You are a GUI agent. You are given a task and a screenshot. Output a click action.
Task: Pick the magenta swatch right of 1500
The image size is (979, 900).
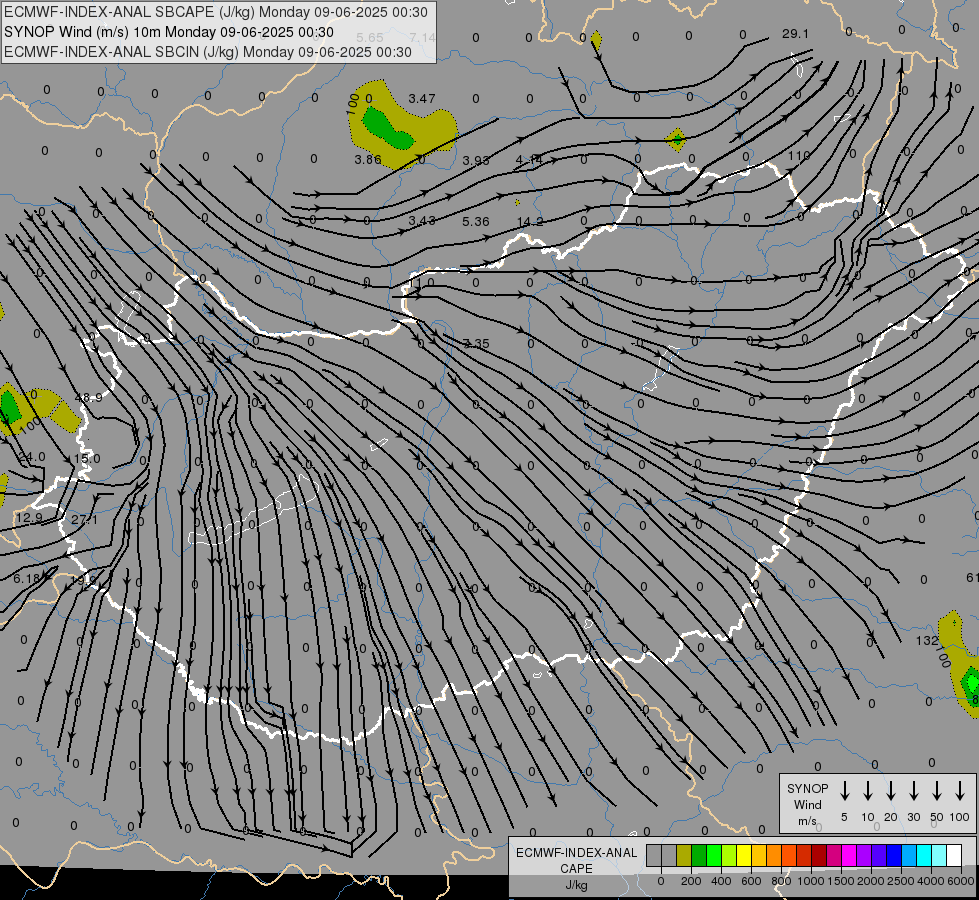849,855
